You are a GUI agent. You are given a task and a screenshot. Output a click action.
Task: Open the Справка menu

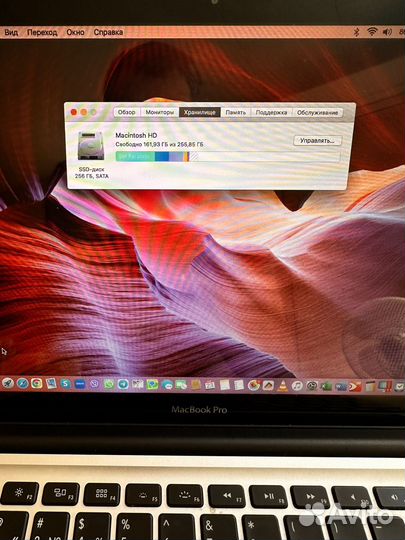point(108,32)
